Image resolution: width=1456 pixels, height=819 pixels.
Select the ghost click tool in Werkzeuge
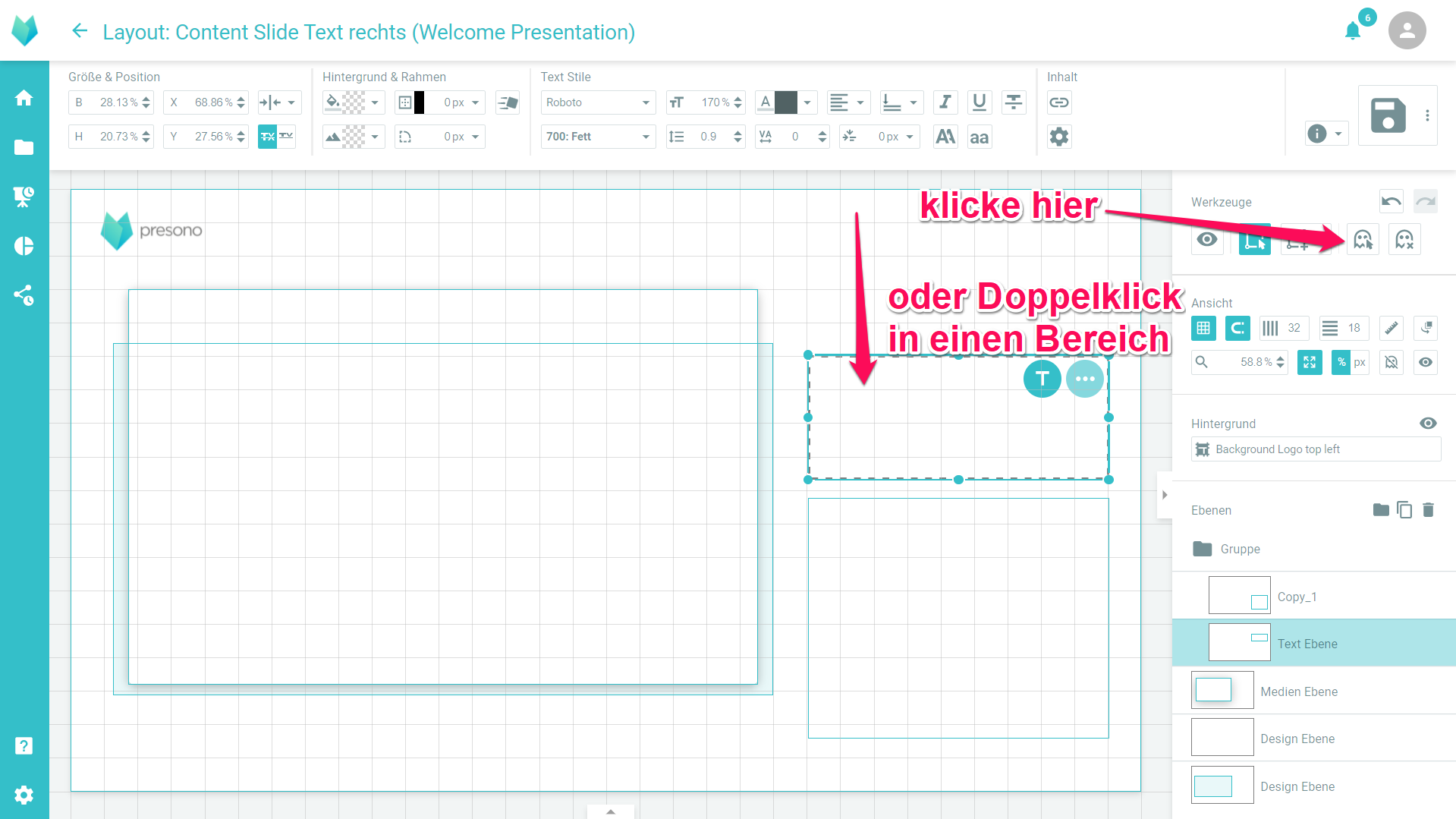pyautogui.click(x=1363, y=239)
